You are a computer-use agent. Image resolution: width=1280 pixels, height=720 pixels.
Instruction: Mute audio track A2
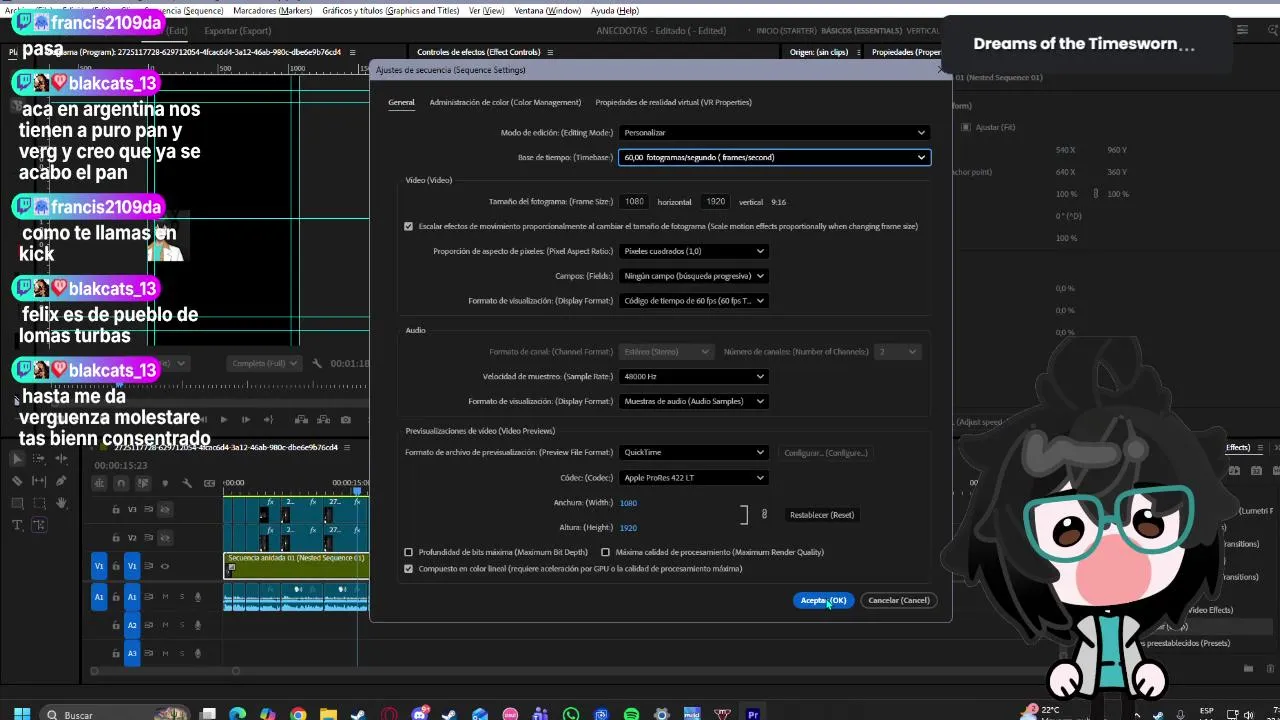(165, 625)
